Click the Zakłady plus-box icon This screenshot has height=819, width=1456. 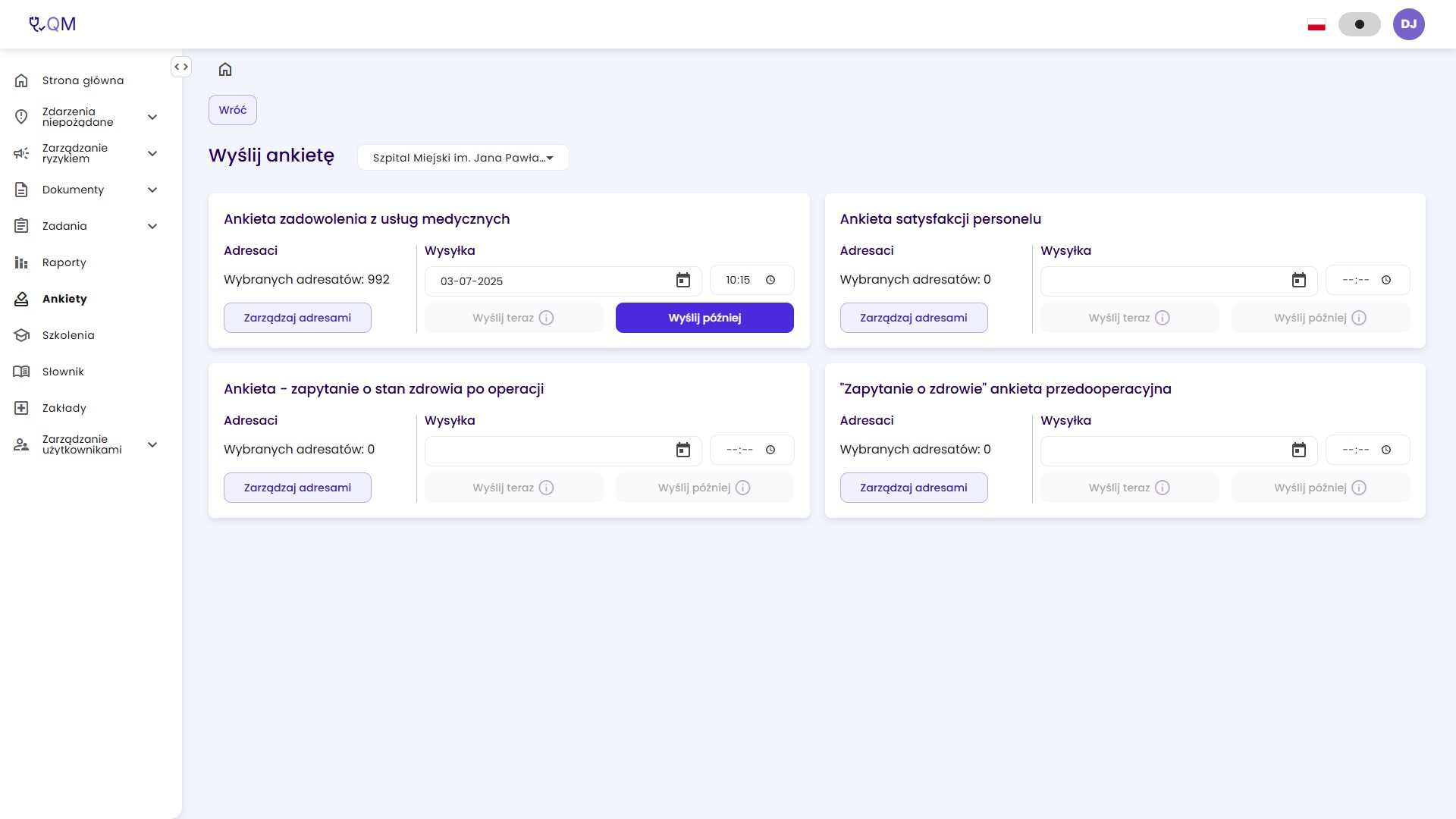coord(21,408)
